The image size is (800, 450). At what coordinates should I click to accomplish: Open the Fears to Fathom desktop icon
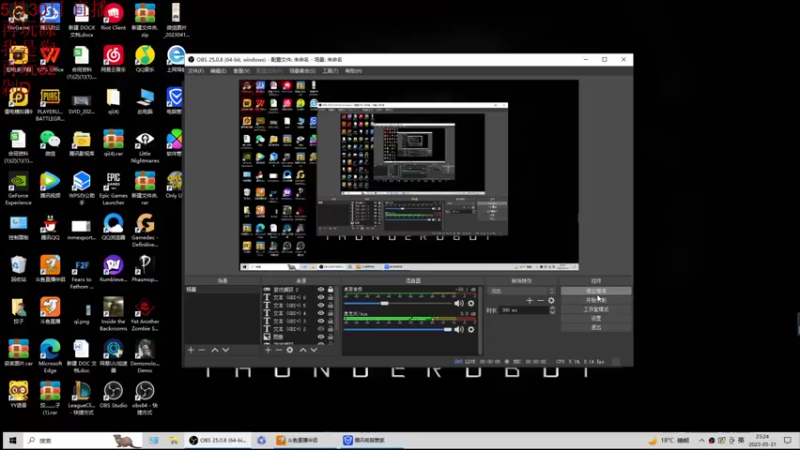82,273
